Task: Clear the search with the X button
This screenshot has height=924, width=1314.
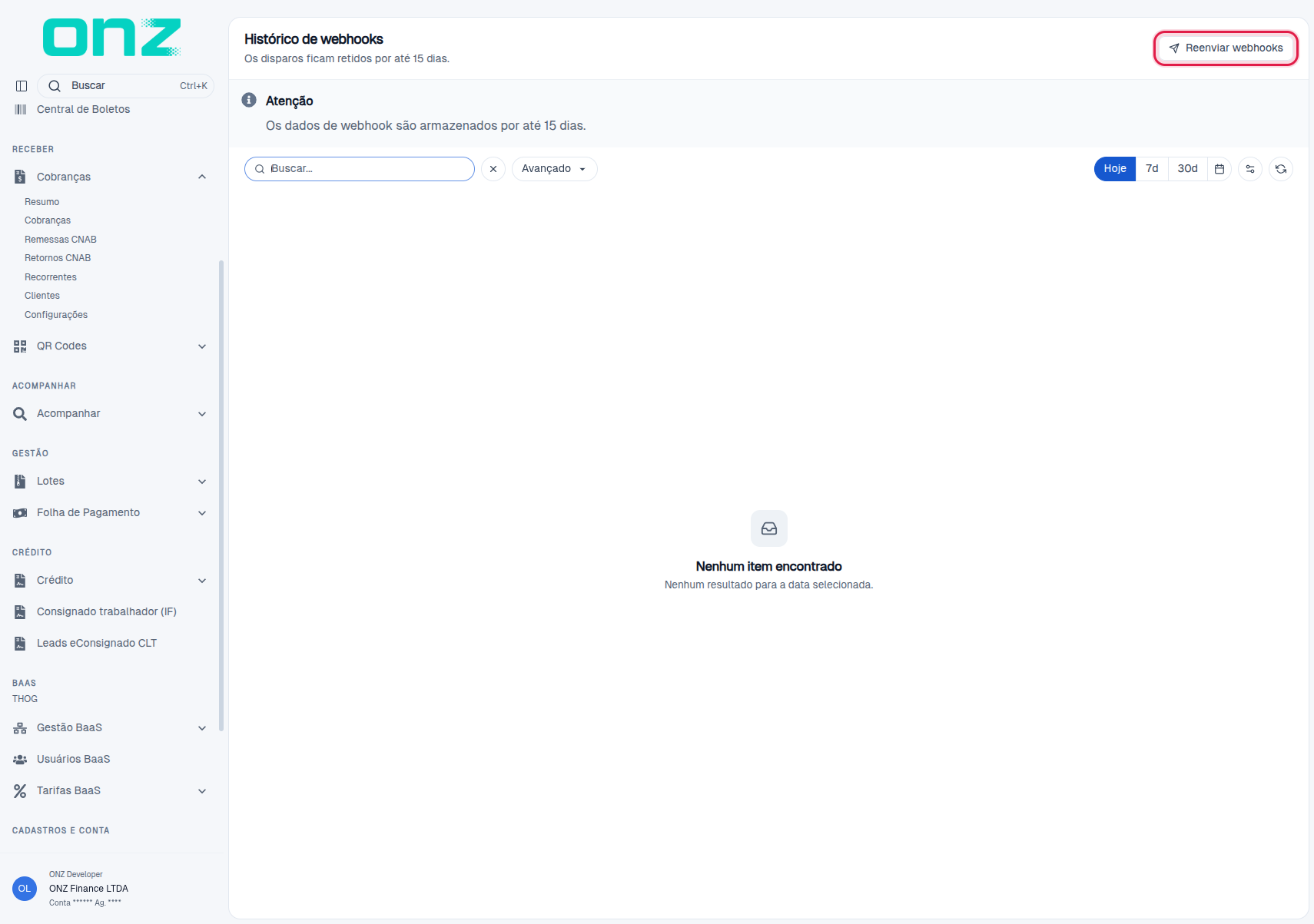Action: 493,169
